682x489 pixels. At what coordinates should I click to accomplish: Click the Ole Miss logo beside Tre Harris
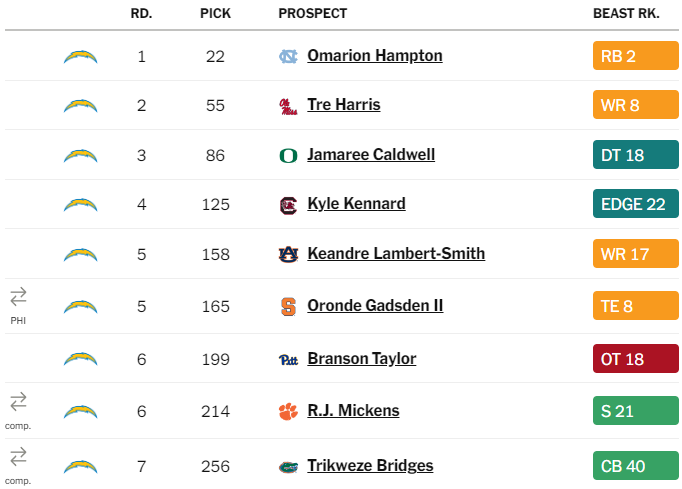click(x=288, y=106)
